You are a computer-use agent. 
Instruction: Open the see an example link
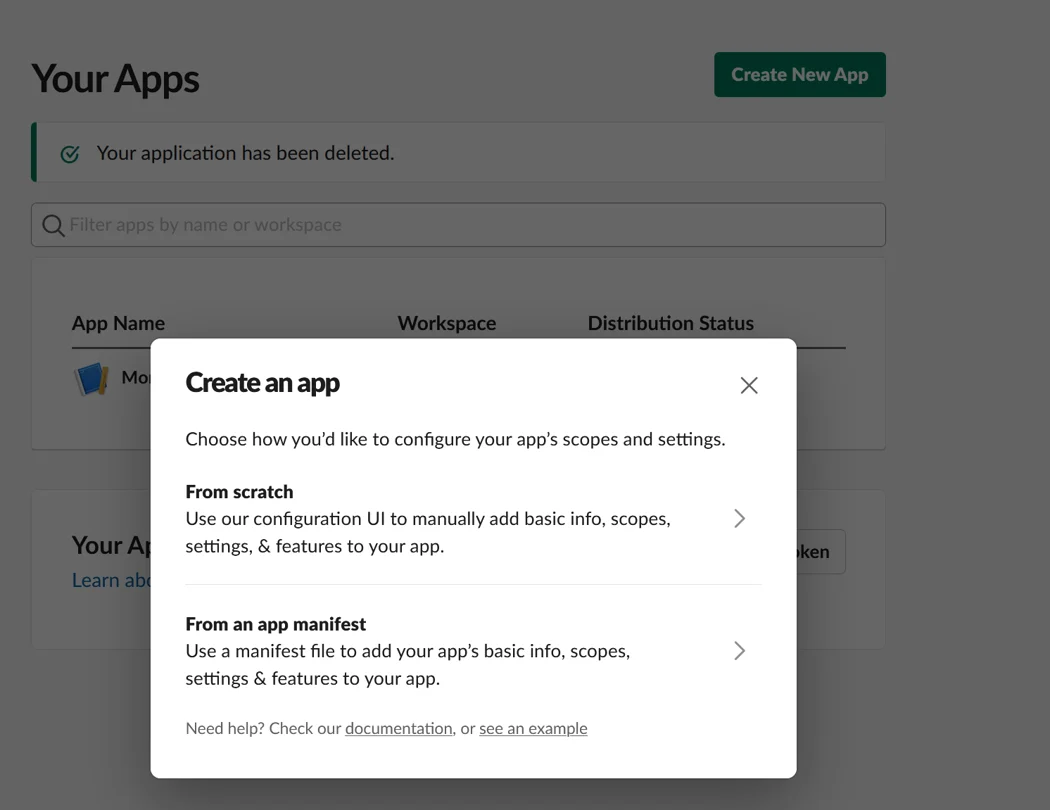tap(533, 728)
